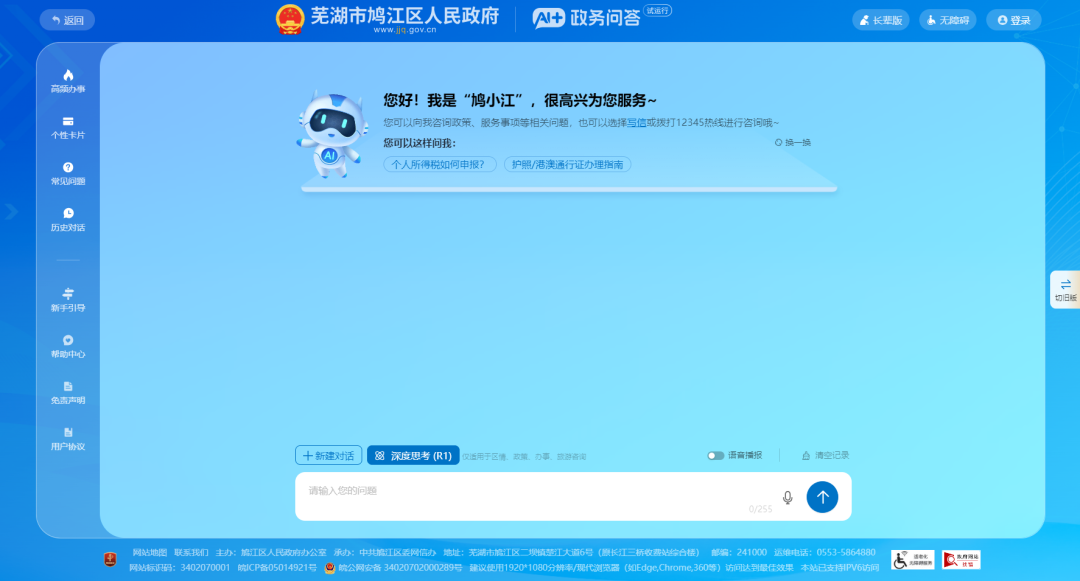
Task: Submit question with the blue send arrow
Action: pyautogui.click(x=822, y=497)
